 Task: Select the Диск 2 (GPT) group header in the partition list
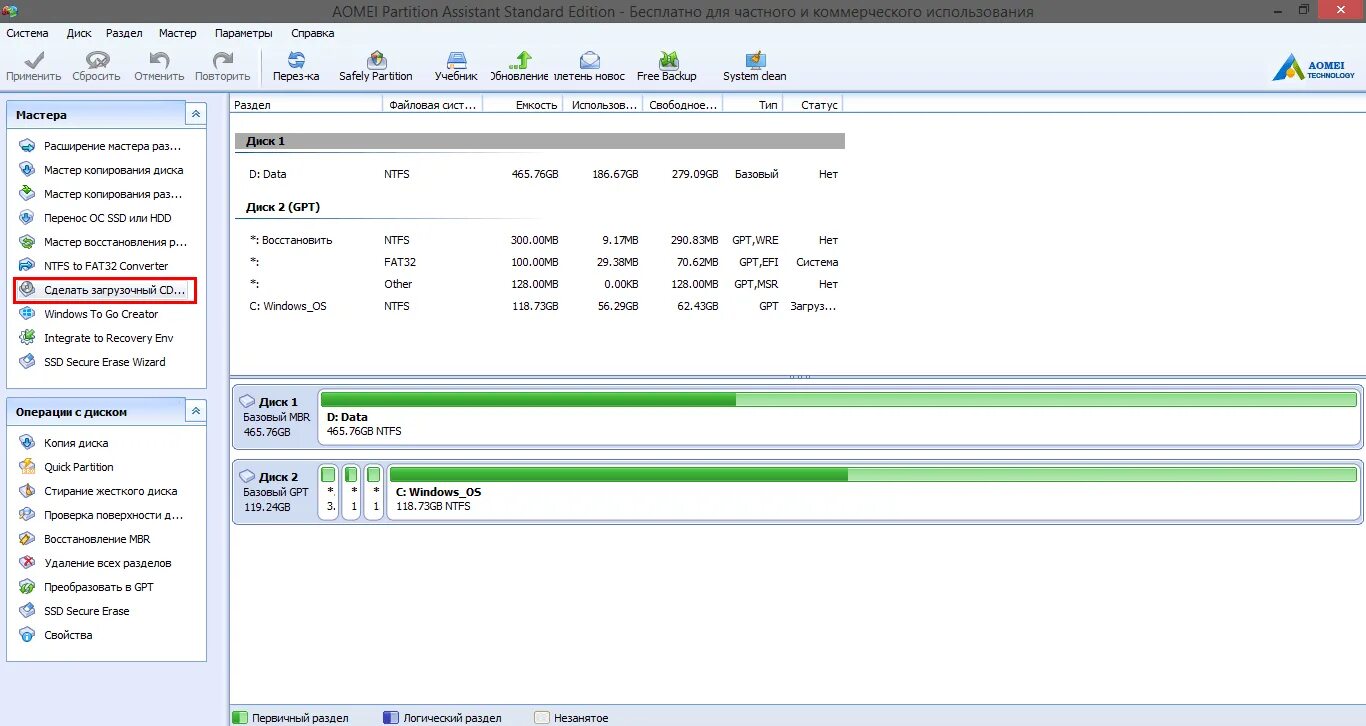point(540,207)
